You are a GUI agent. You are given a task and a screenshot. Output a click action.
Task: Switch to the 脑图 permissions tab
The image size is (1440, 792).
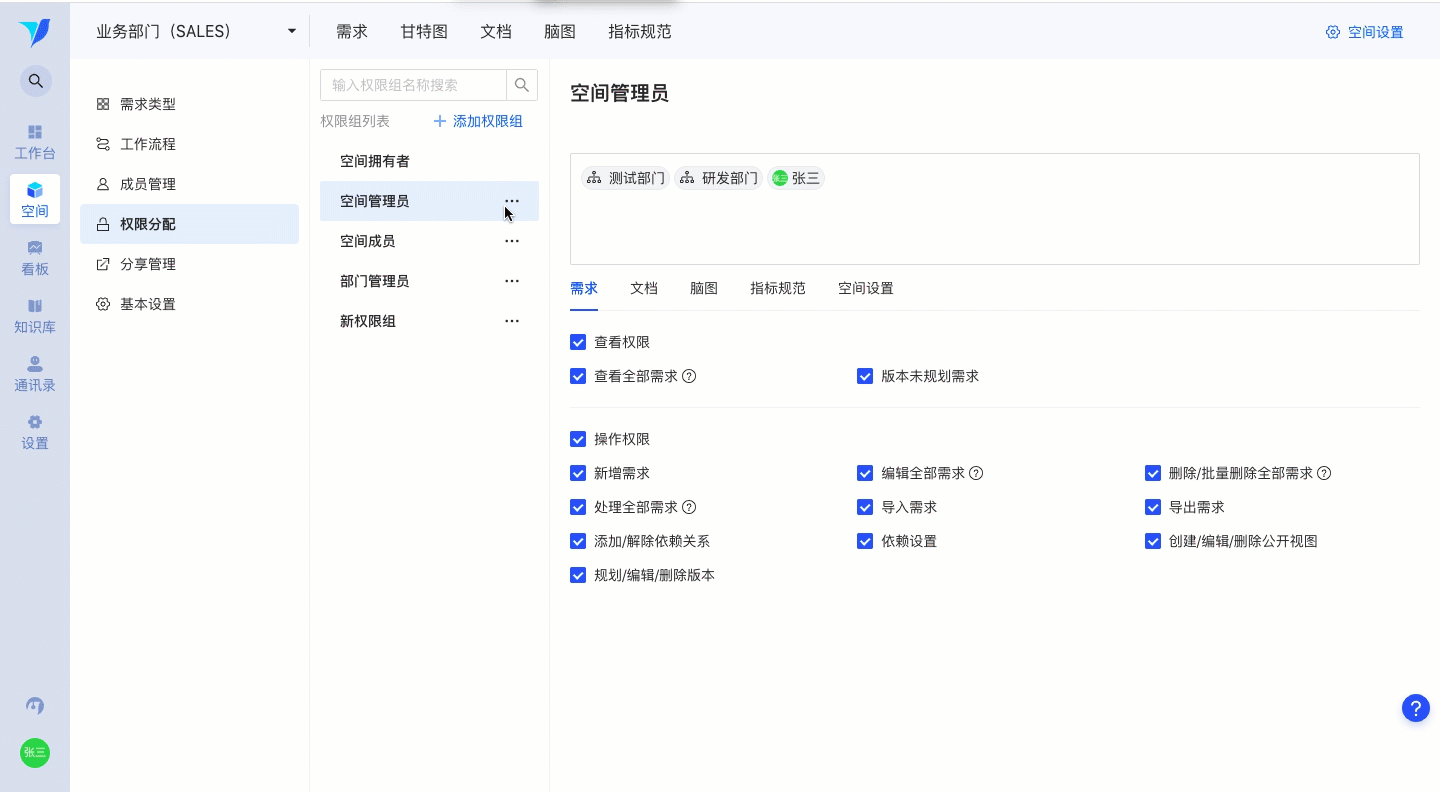click(704, 288)
